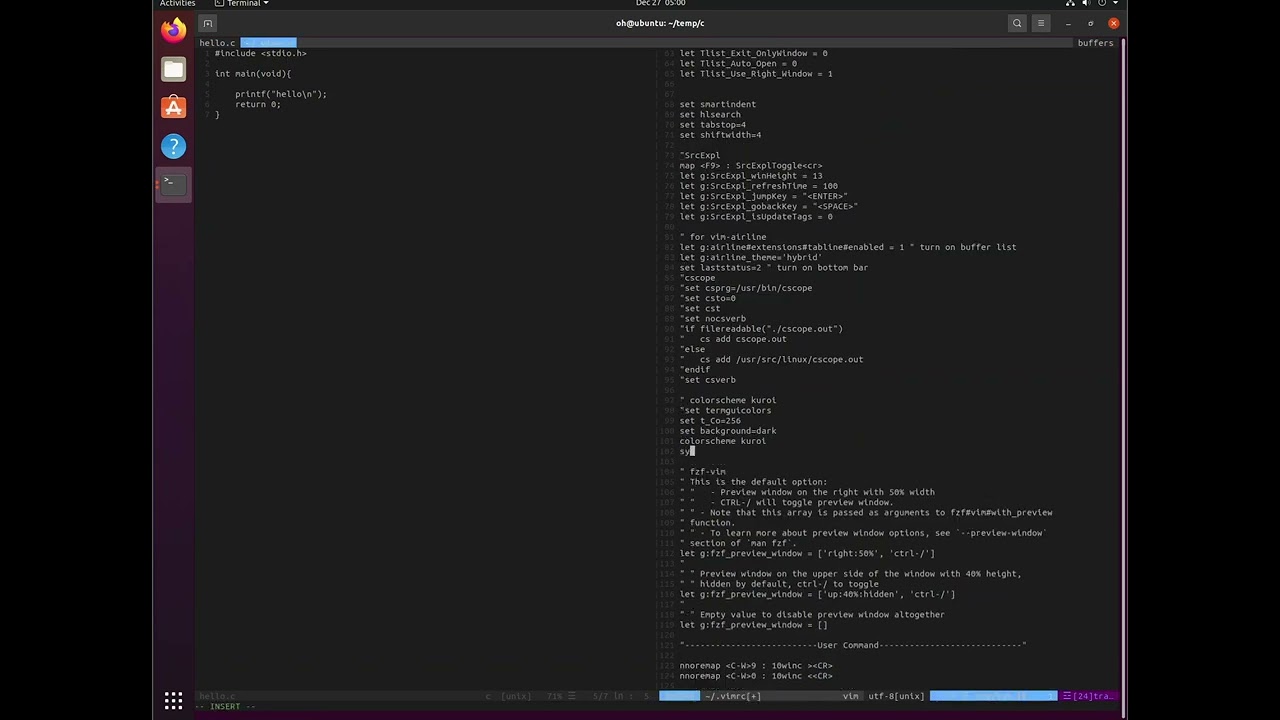Click the #include <stdio.h> line

260,53
